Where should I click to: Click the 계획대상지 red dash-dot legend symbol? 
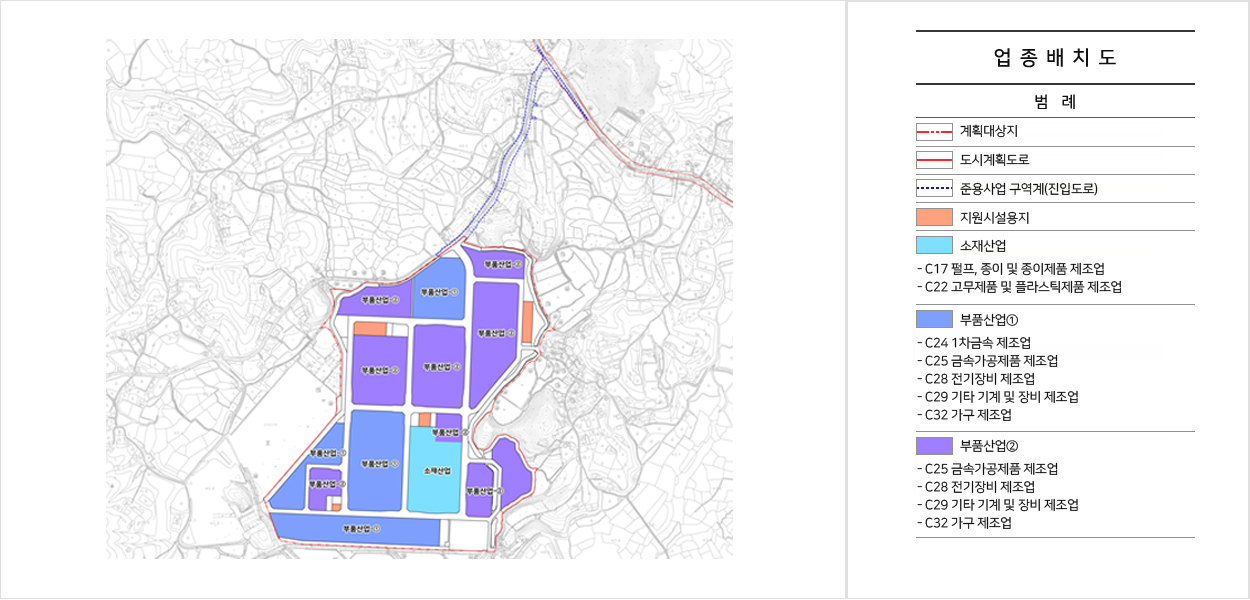pos(934,131)
